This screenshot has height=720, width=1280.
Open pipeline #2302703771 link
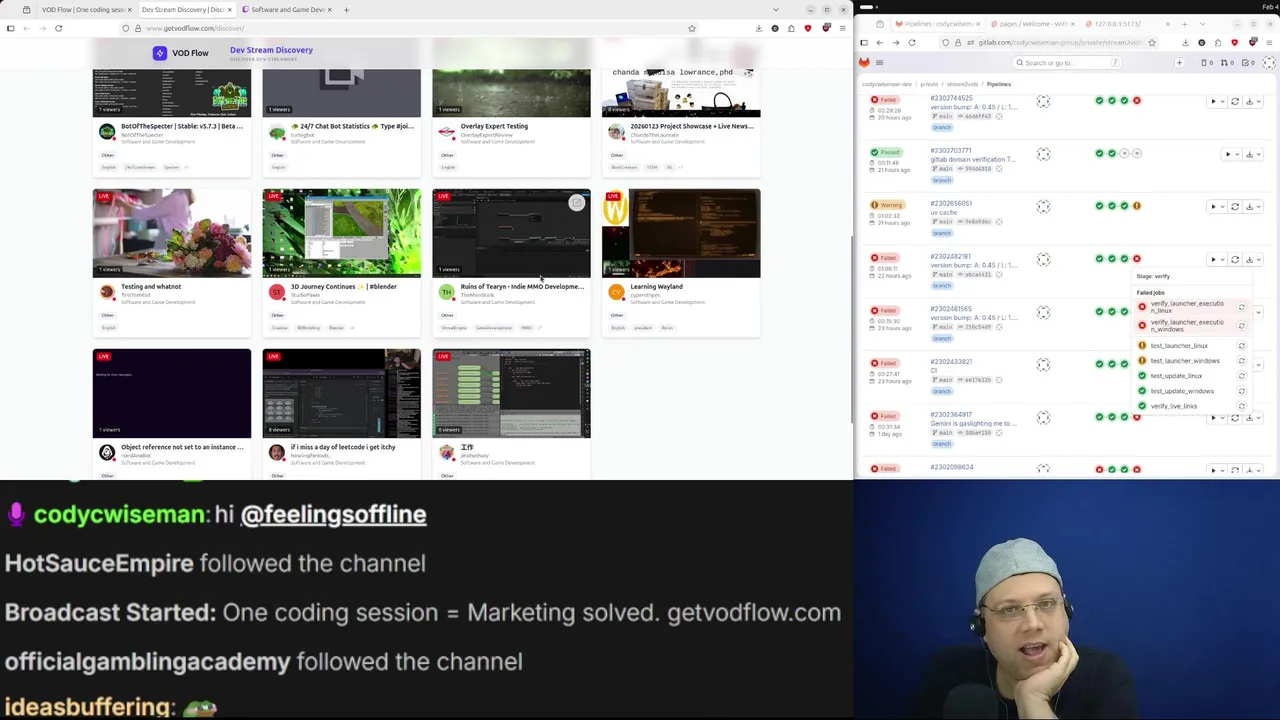pos(950,150)
